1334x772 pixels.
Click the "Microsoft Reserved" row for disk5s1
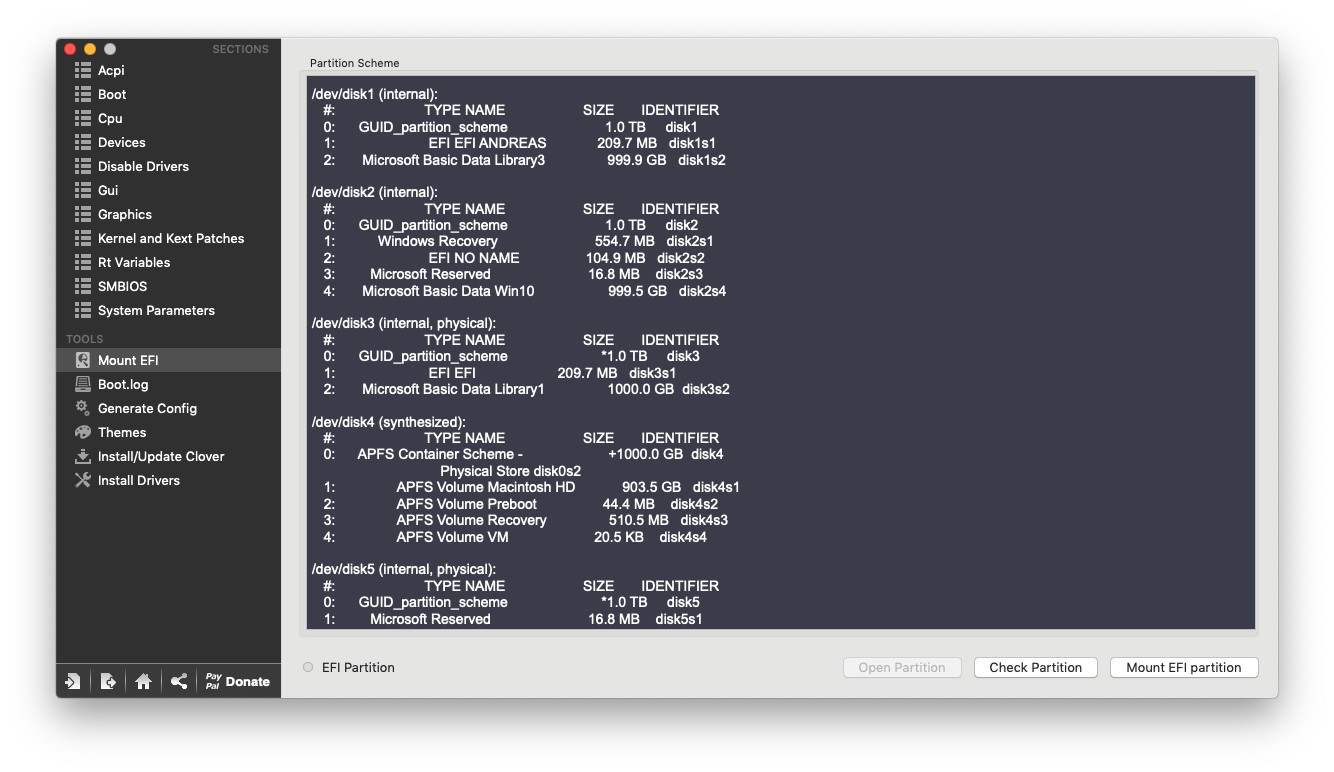[x=512, y=619]
